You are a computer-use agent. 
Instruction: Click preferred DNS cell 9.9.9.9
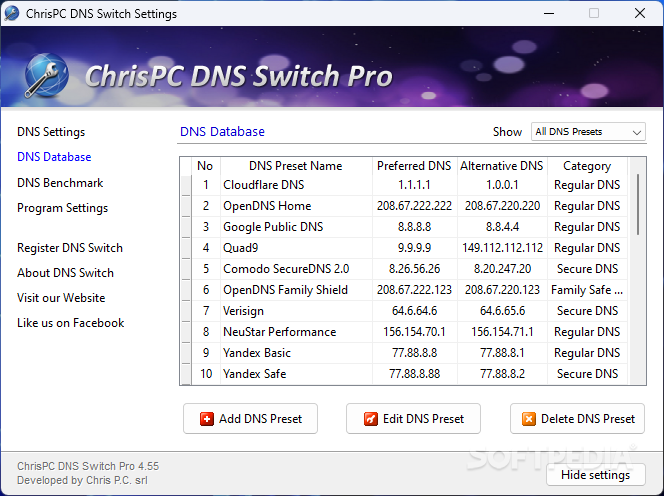point(414,248)
